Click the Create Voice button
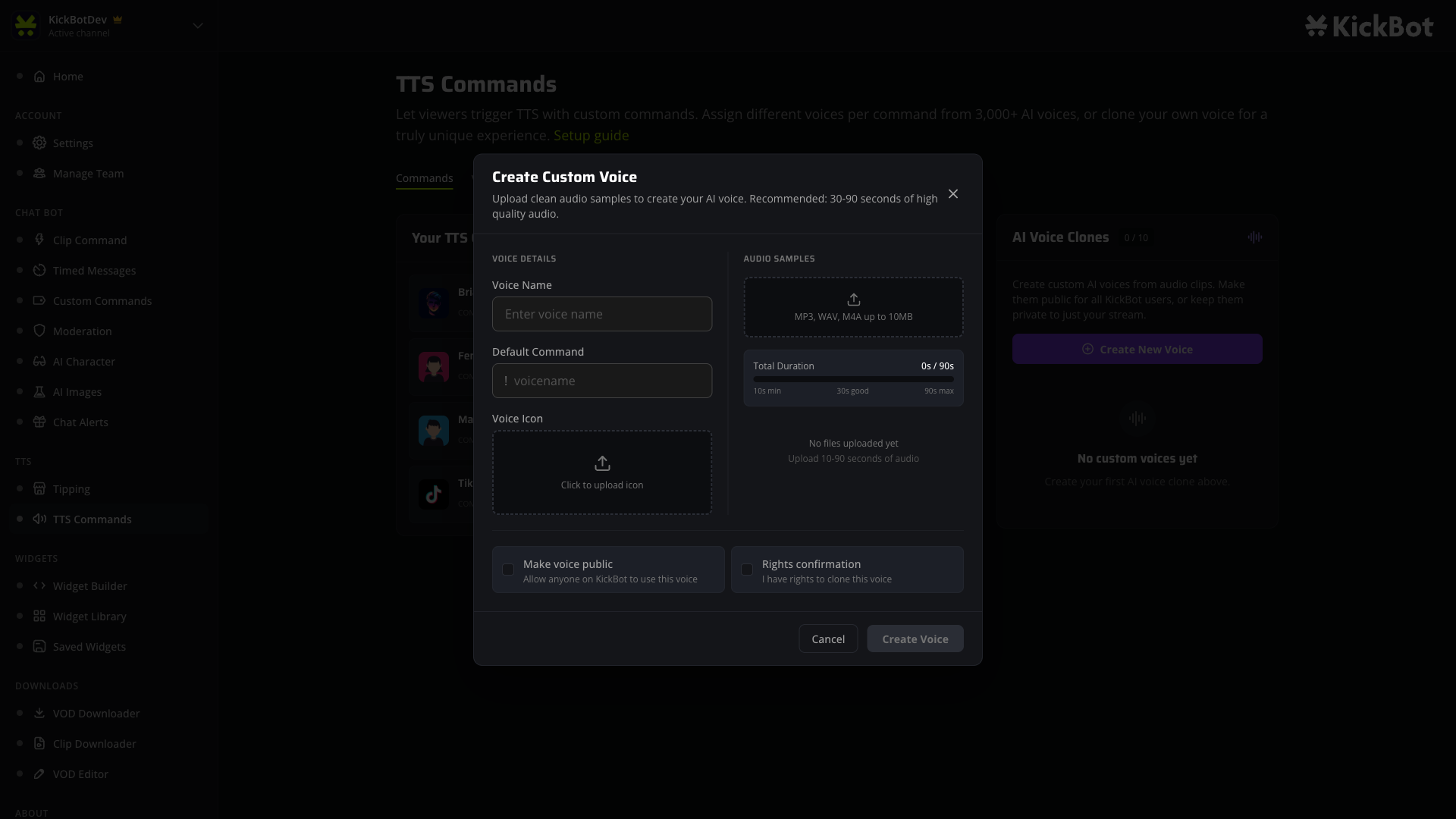The height and width of the screenshot is (819, 1456). pos(915,639)
